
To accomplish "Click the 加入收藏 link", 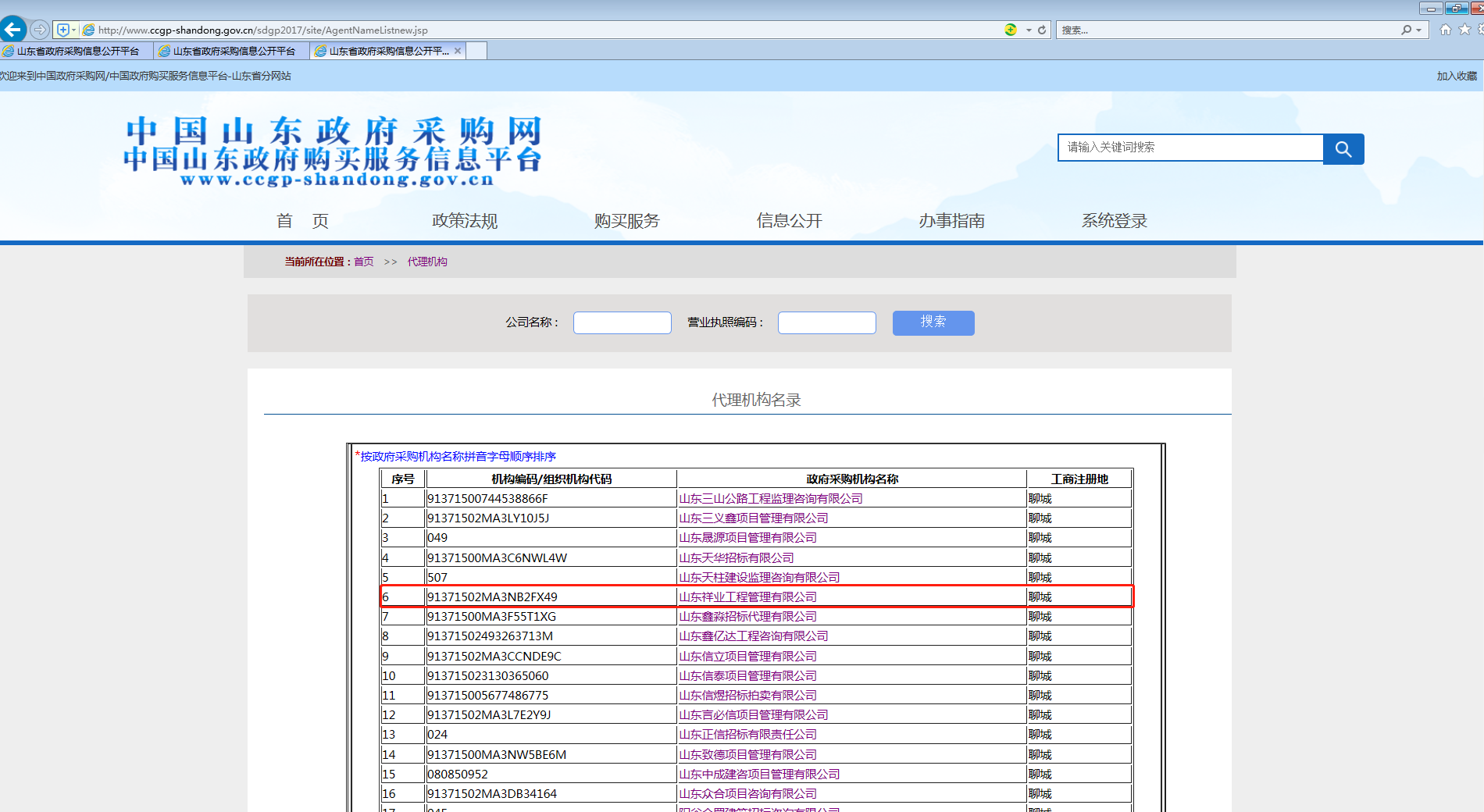I will tap(1457, 76).
